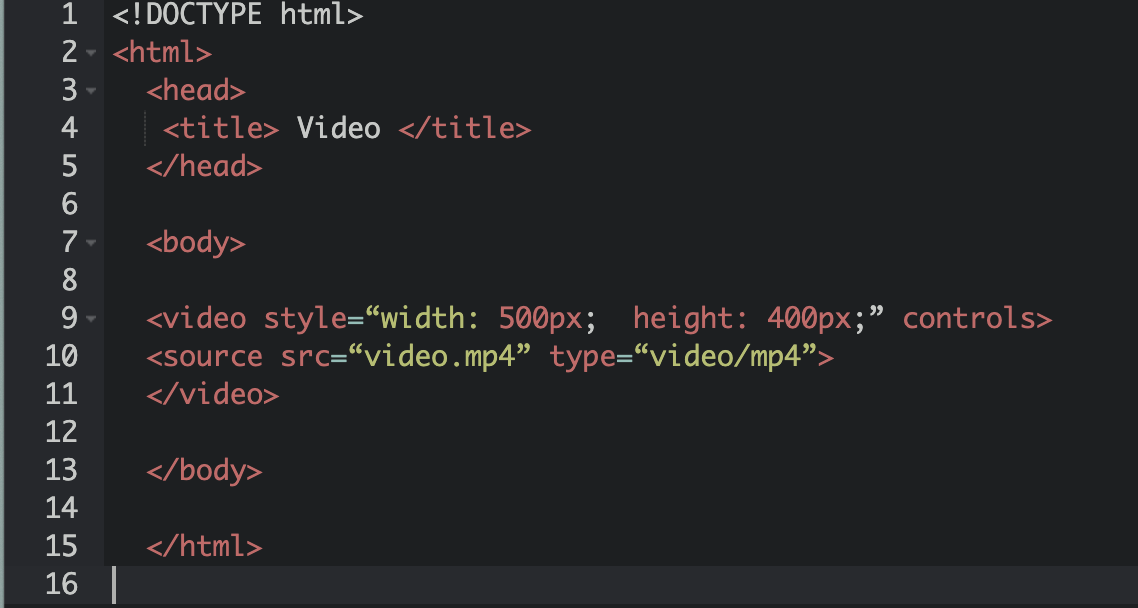Place cursor in the word Video in title
This screenshot has width=1138, height=608.
[x=338, y=129]
